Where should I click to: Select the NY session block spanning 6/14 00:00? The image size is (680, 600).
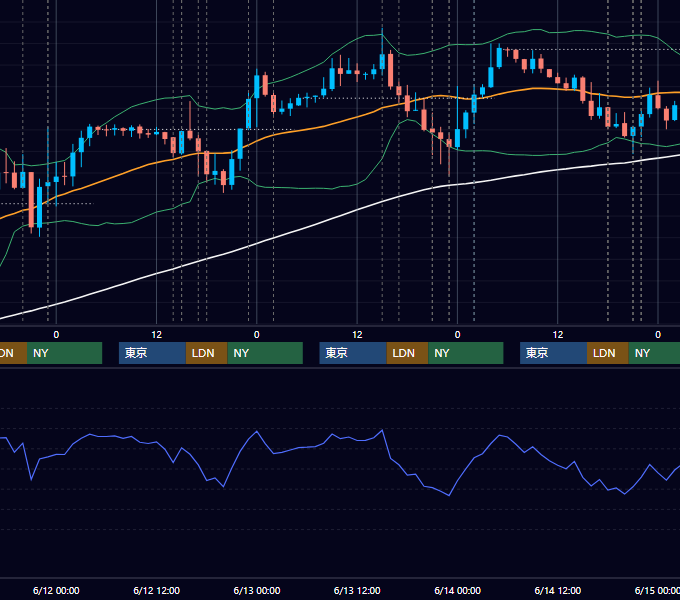click(x=466, y=353)
